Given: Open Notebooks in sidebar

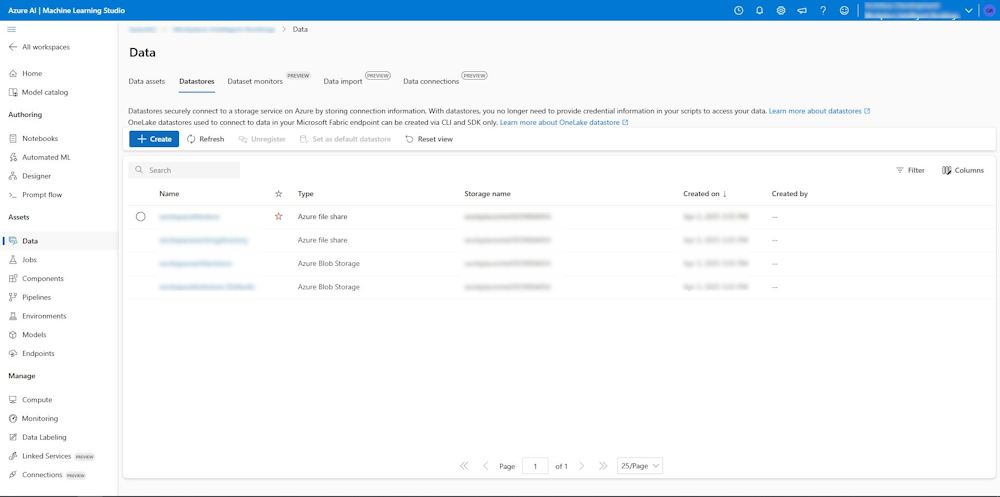Looking at the screenshot, I should coord(33,138).
